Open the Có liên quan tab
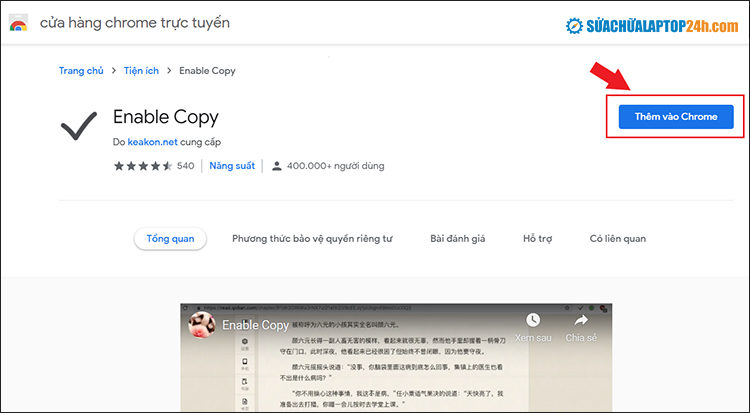This screenshot has height=413, width=750. pyautogui.click(x=618, y=238)
